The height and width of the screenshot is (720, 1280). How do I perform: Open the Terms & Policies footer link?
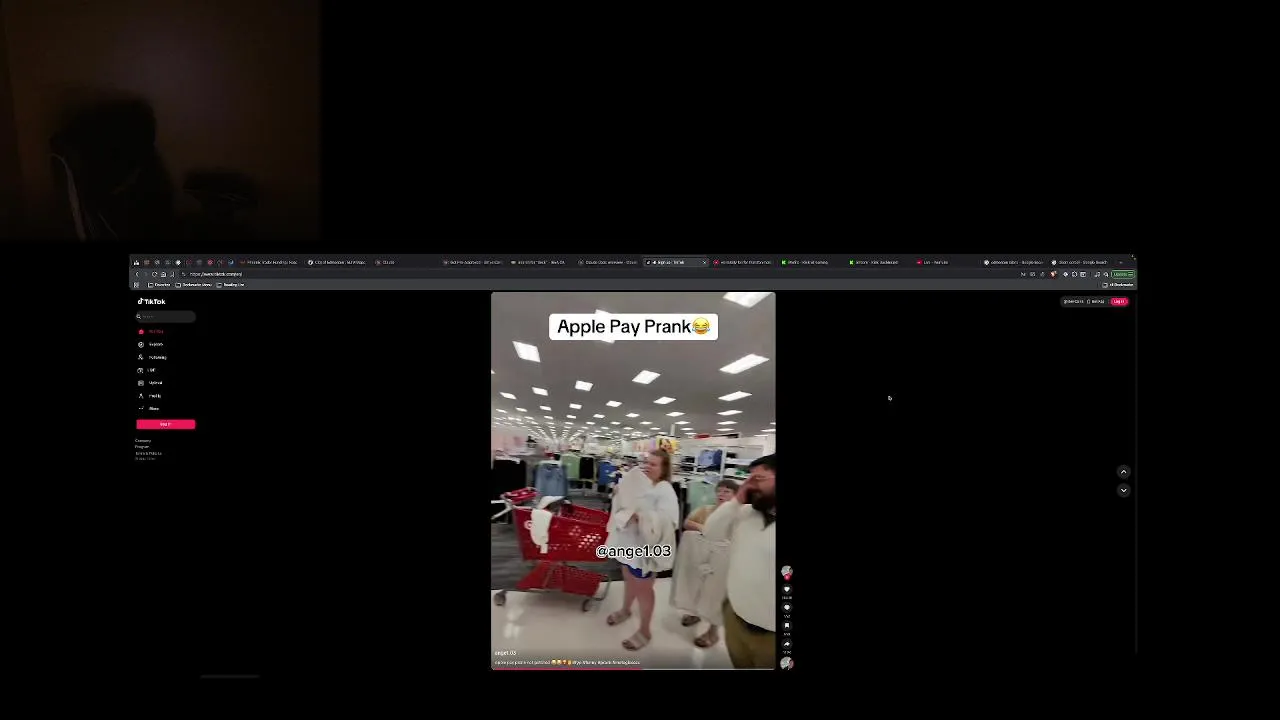pos(148,453)
